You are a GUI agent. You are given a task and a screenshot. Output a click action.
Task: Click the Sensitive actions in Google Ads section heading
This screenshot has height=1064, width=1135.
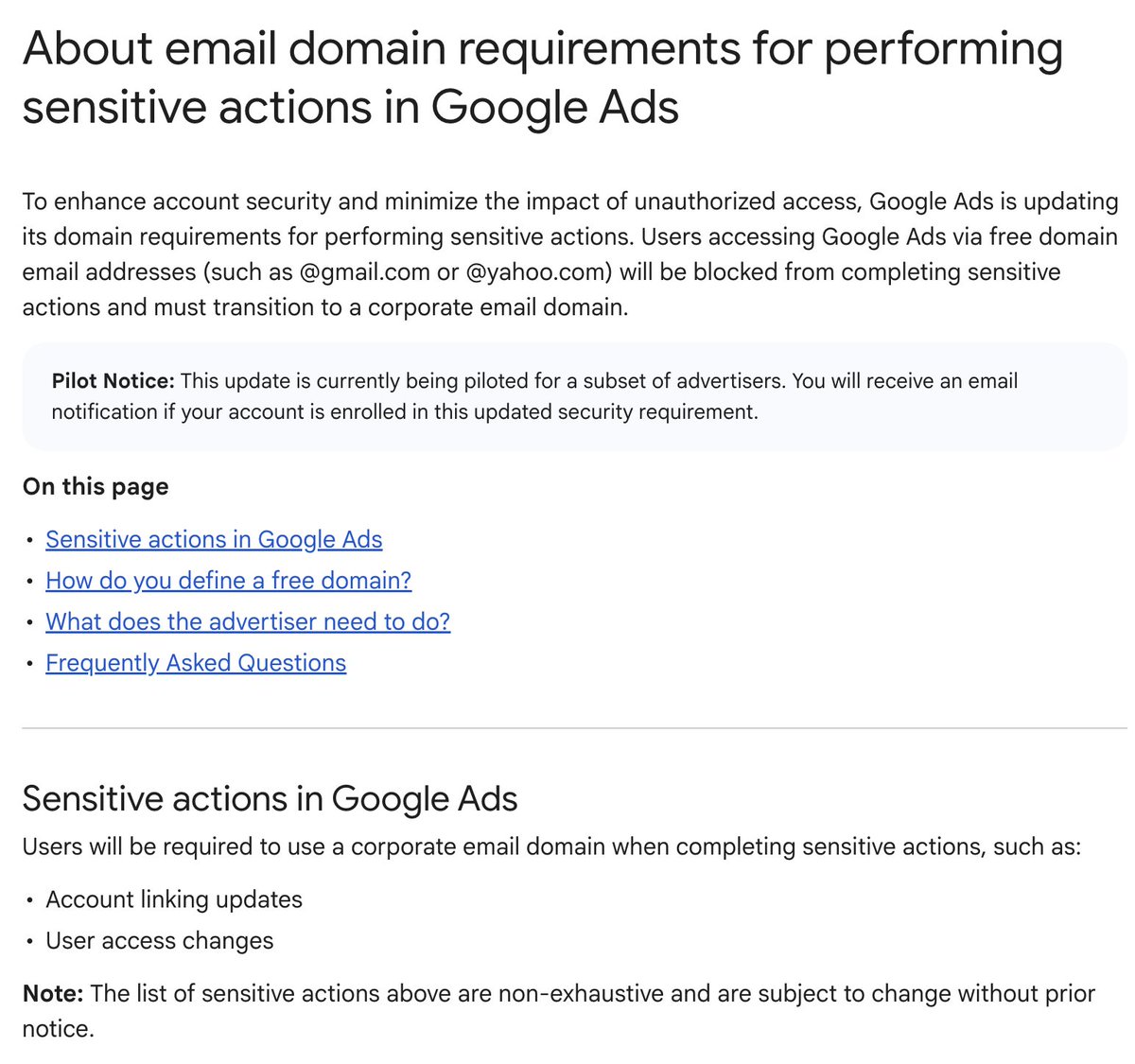tap(270, 799)
